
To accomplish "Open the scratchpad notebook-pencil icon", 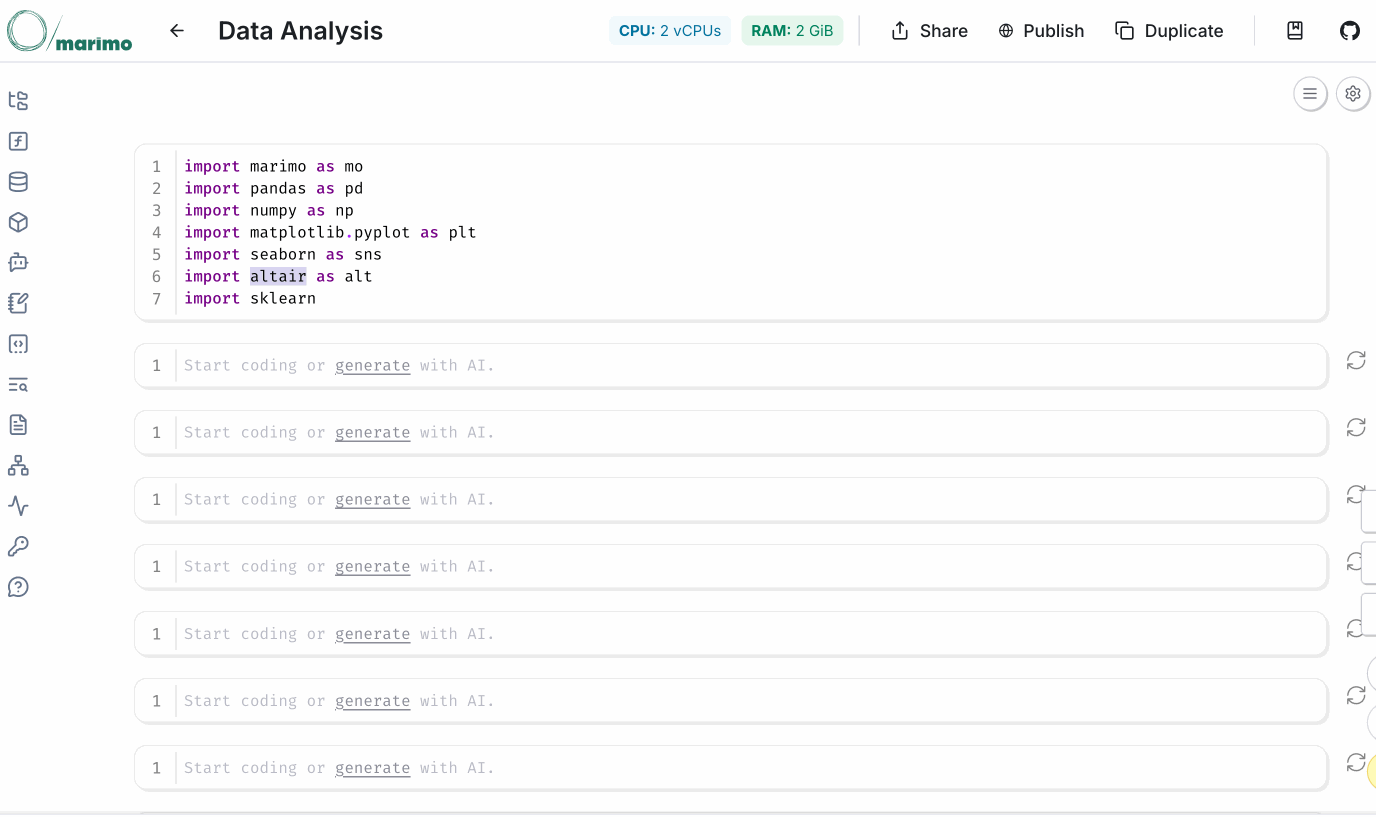I will 18,303.
